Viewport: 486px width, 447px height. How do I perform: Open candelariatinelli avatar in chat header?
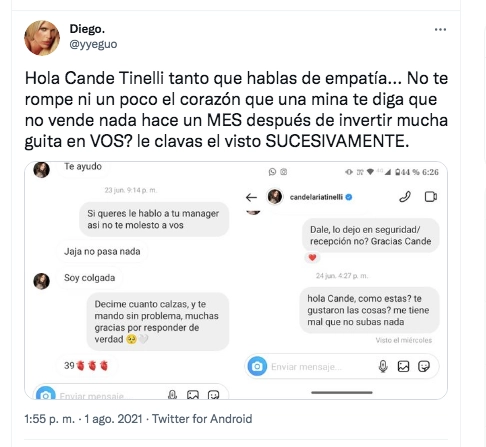point(275,197)
